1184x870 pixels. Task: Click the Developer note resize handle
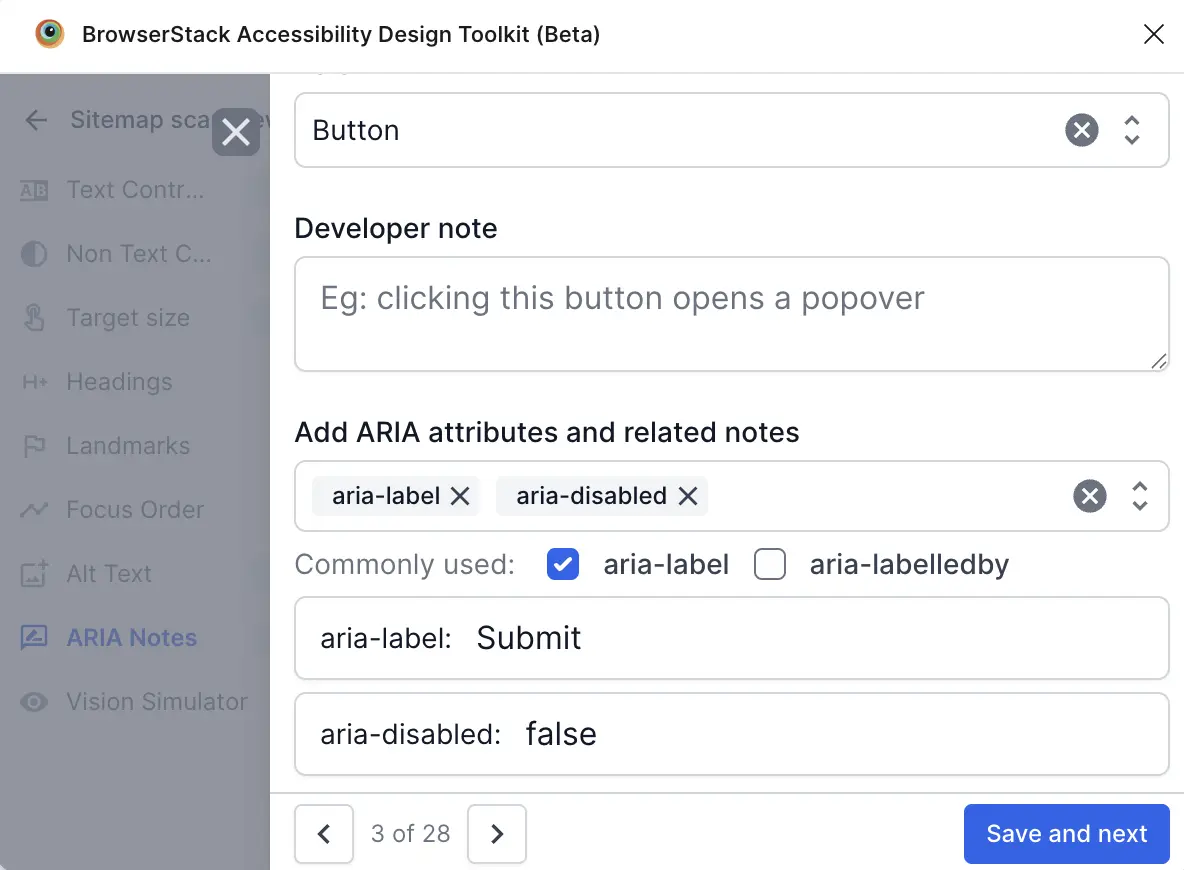[x=1158, y=362]
